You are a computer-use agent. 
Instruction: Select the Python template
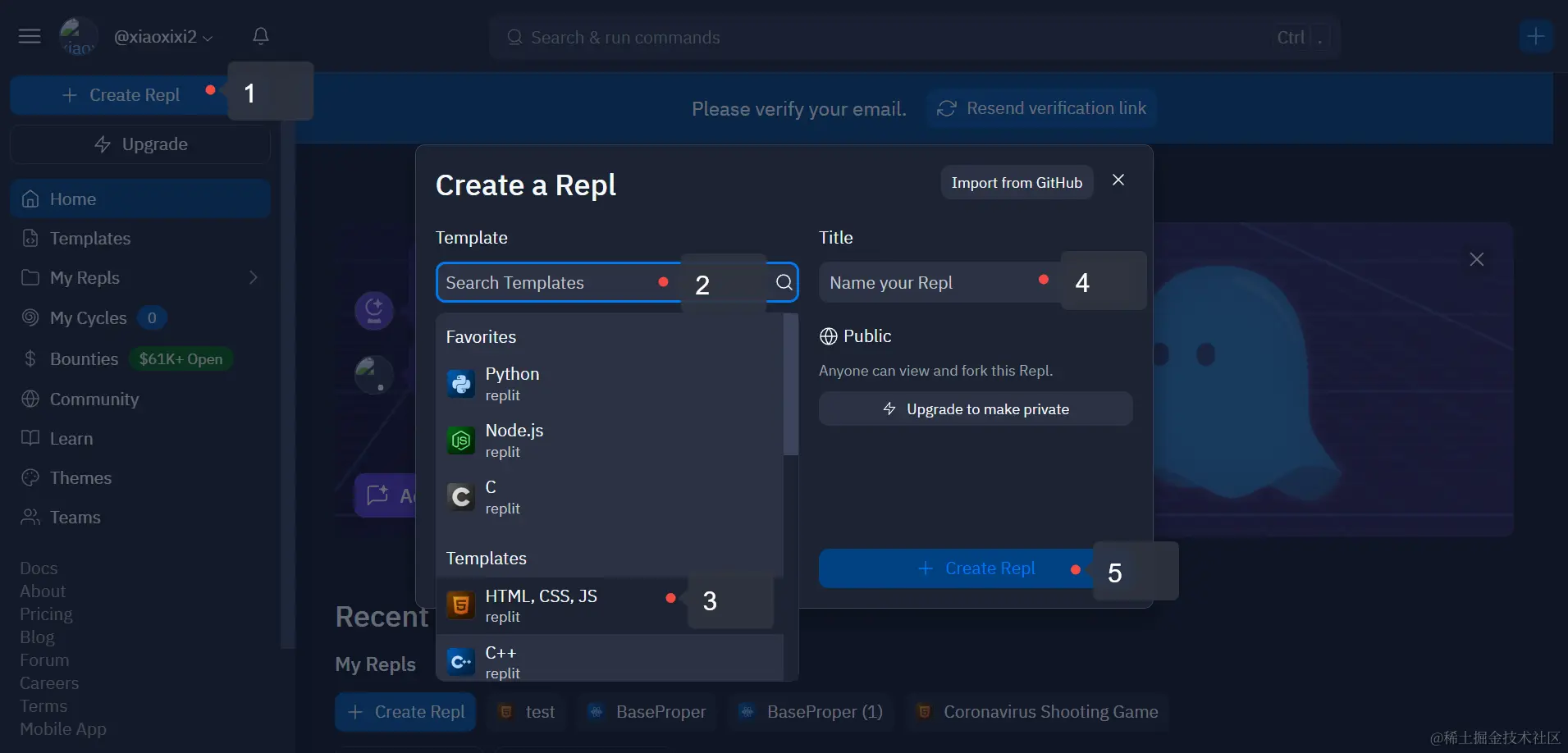coord(610,384)
